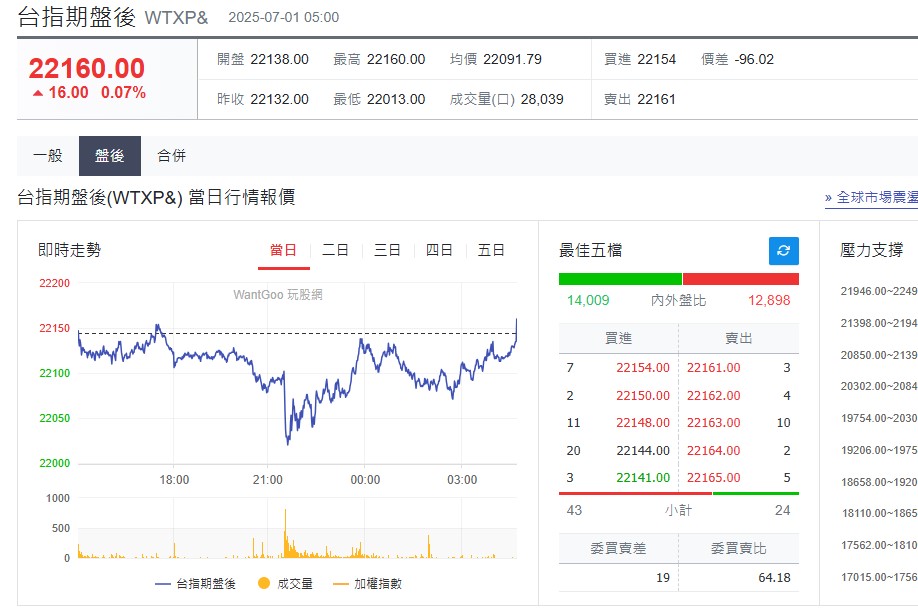The height and width of the screenshot is (612, 918).
Task: Open the 合併 session tab
Action: click(172, 156)
